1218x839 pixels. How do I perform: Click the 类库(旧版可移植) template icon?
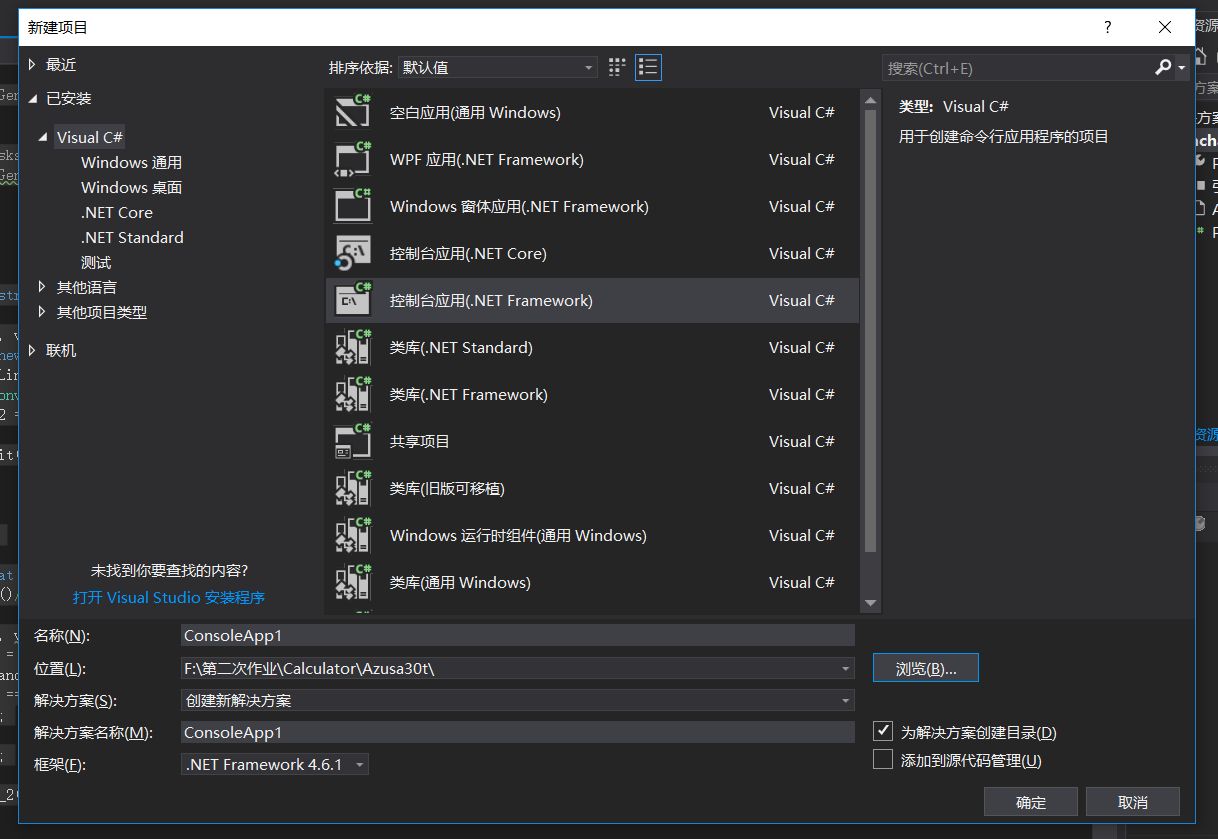point(353,488)
